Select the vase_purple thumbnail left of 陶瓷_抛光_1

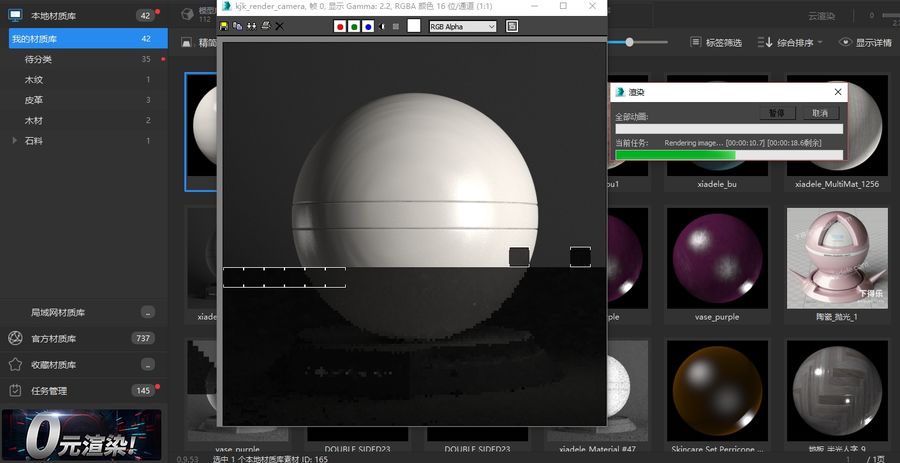717,258
